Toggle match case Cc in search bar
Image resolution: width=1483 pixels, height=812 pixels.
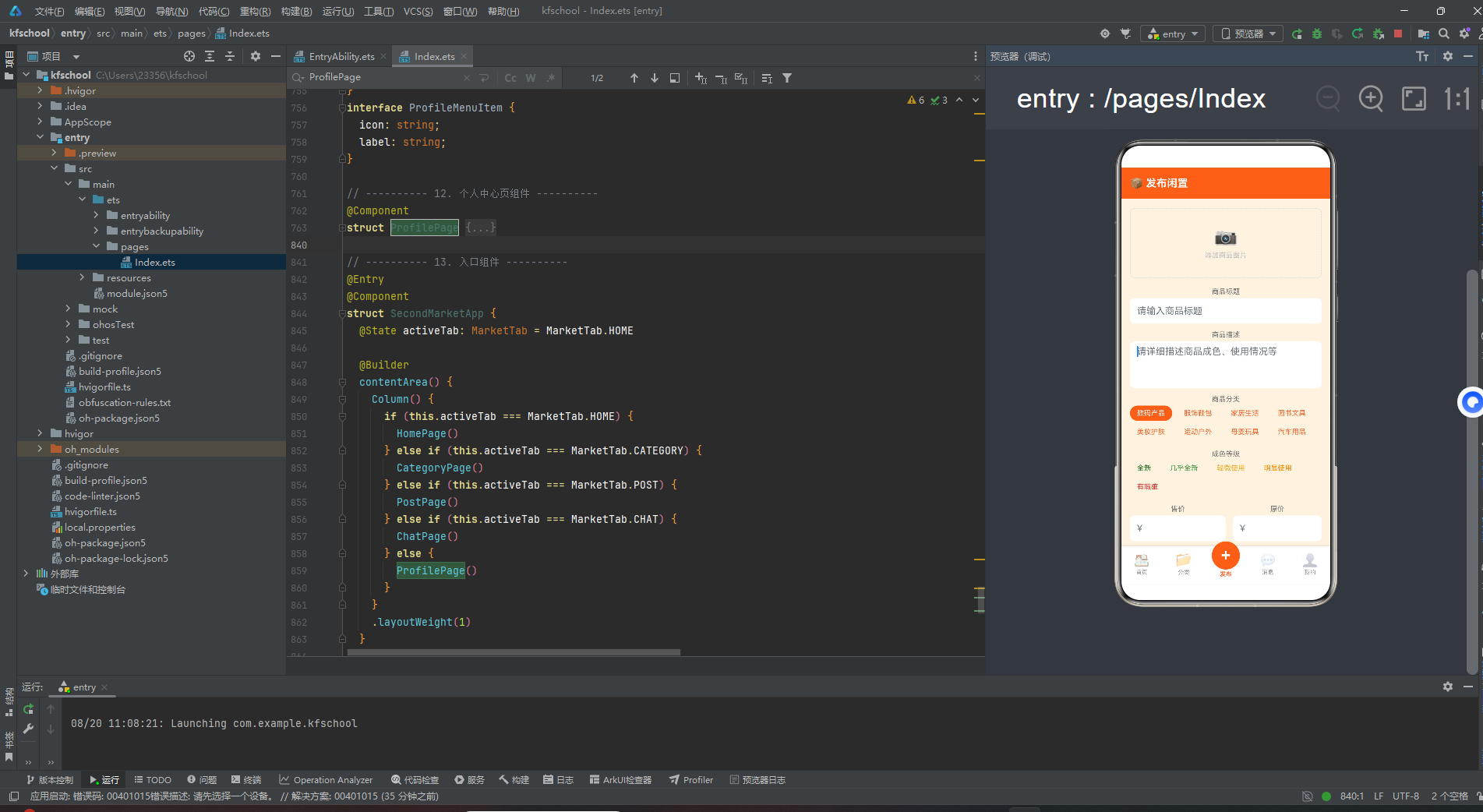[x=510, y=78]
